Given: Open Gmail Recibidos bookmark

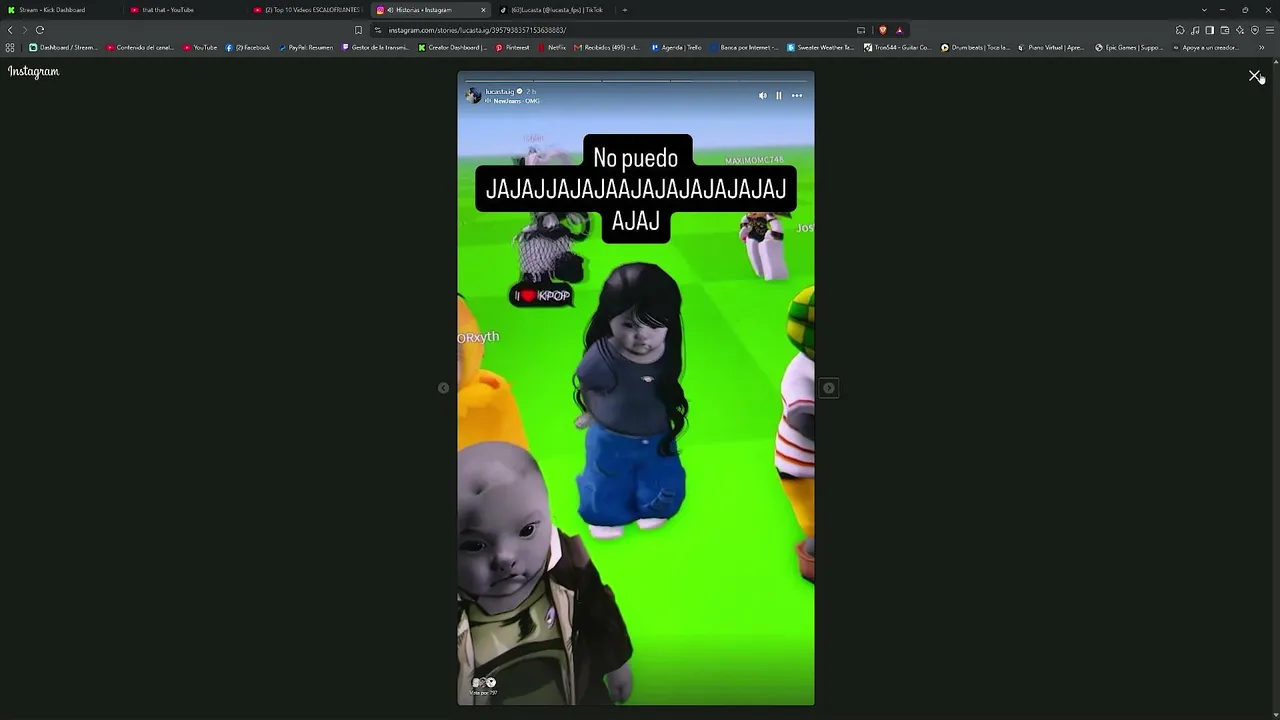Looking at the screenshot, I should coord(606,48).
